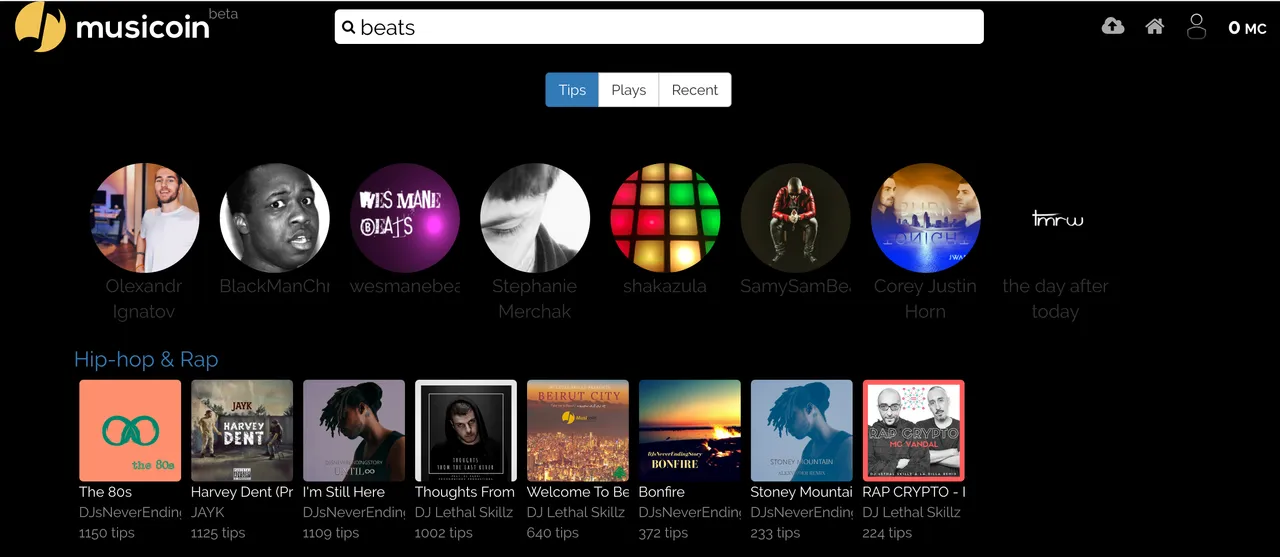Click the wesmanebea artist name
The height and width of the screenshot is (557, 1280).
point(405,286)
